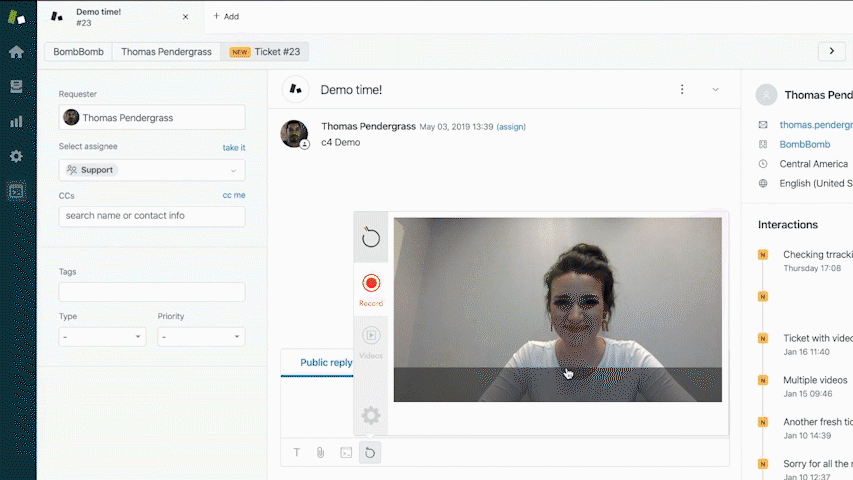Toggle the text formatting T icon

tap(296, 452)
